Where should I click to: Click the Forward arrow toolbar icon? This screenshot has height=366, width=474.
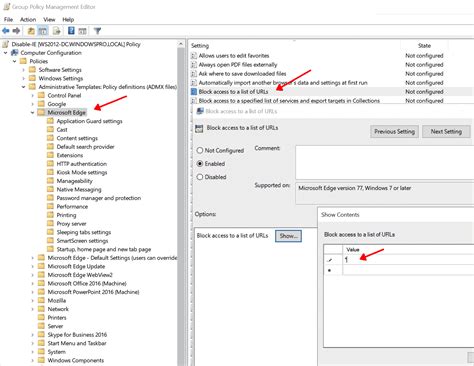click(x=16, y=31)
